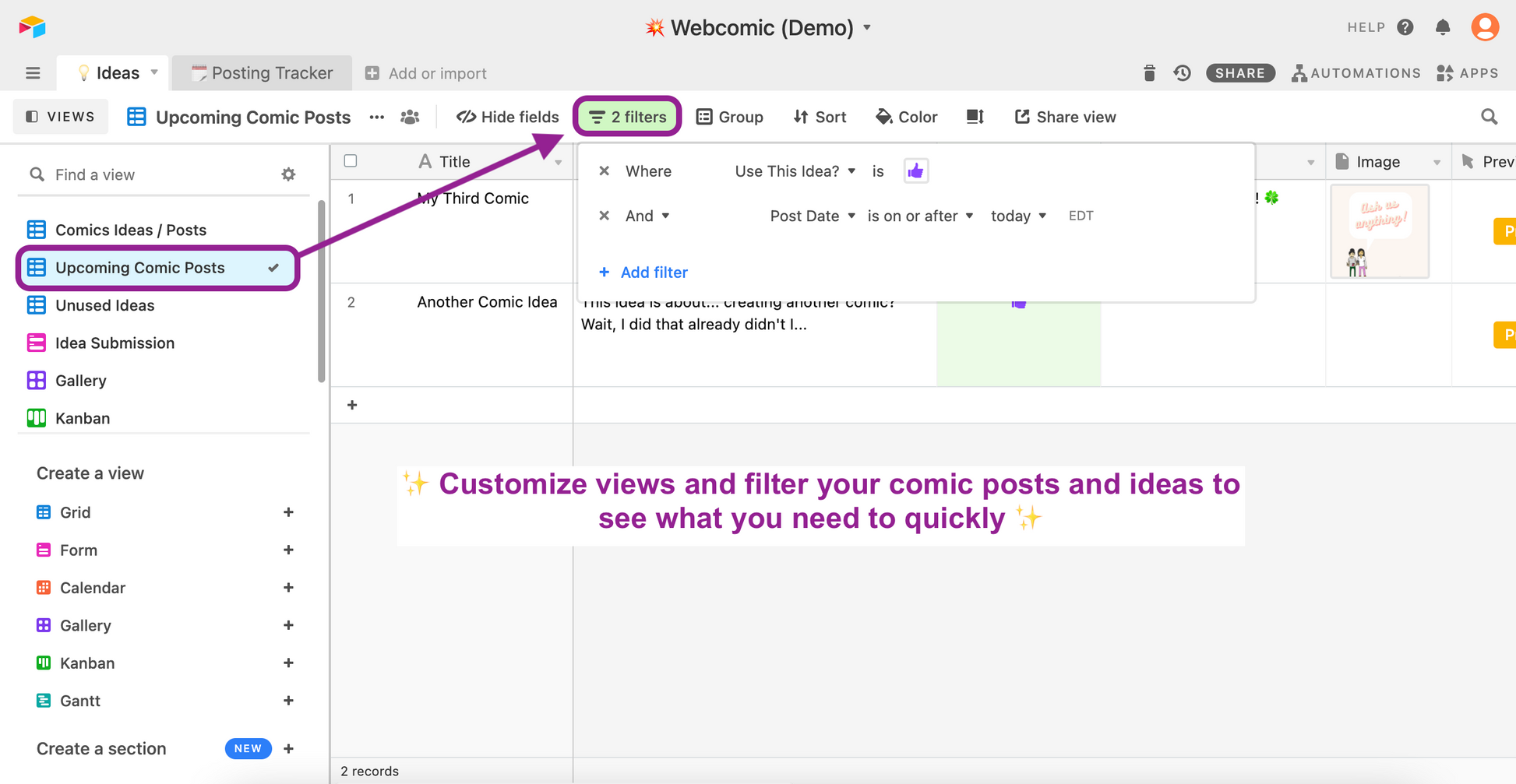Open the 'today' date dropdown
Screen dimensions: 1516x784
(x=1017, y=216)
